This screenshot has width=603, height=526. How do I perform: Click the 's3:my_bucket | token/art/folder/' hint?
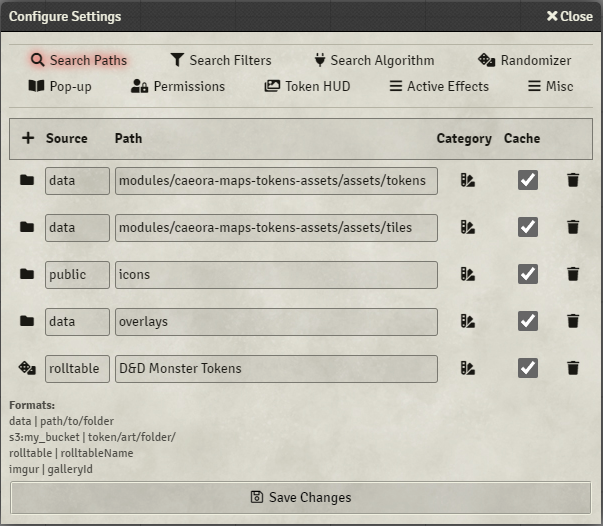92,437
